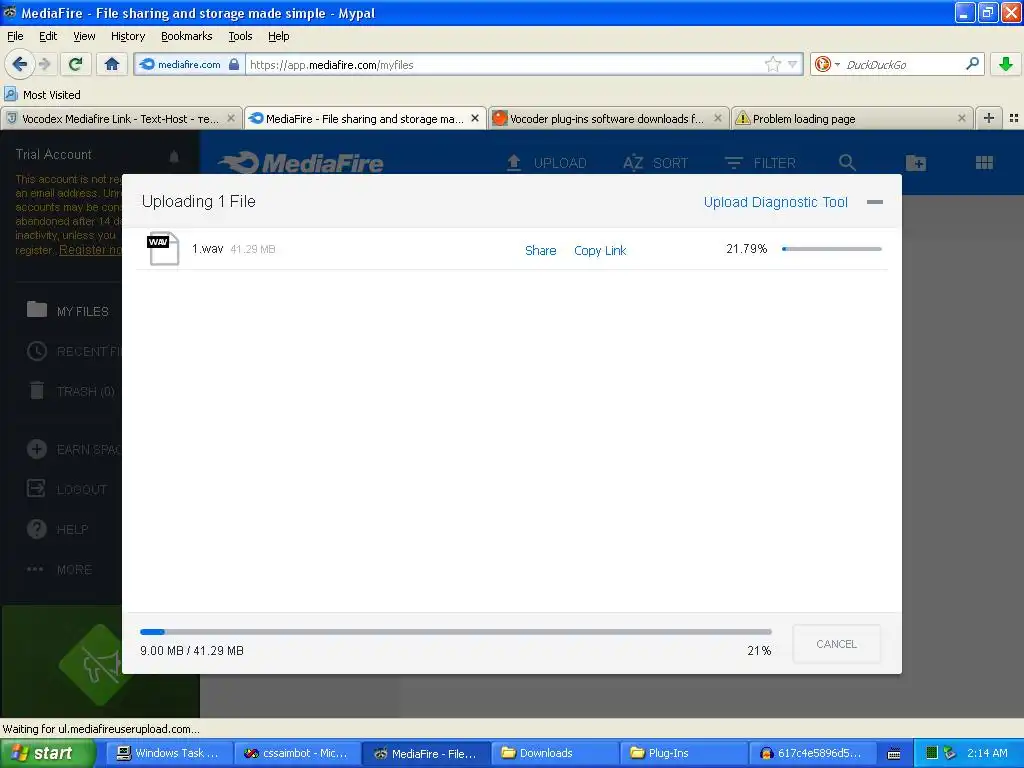Switch to grid view icon
Screen dimensions: 1024x768
point(984,163)
